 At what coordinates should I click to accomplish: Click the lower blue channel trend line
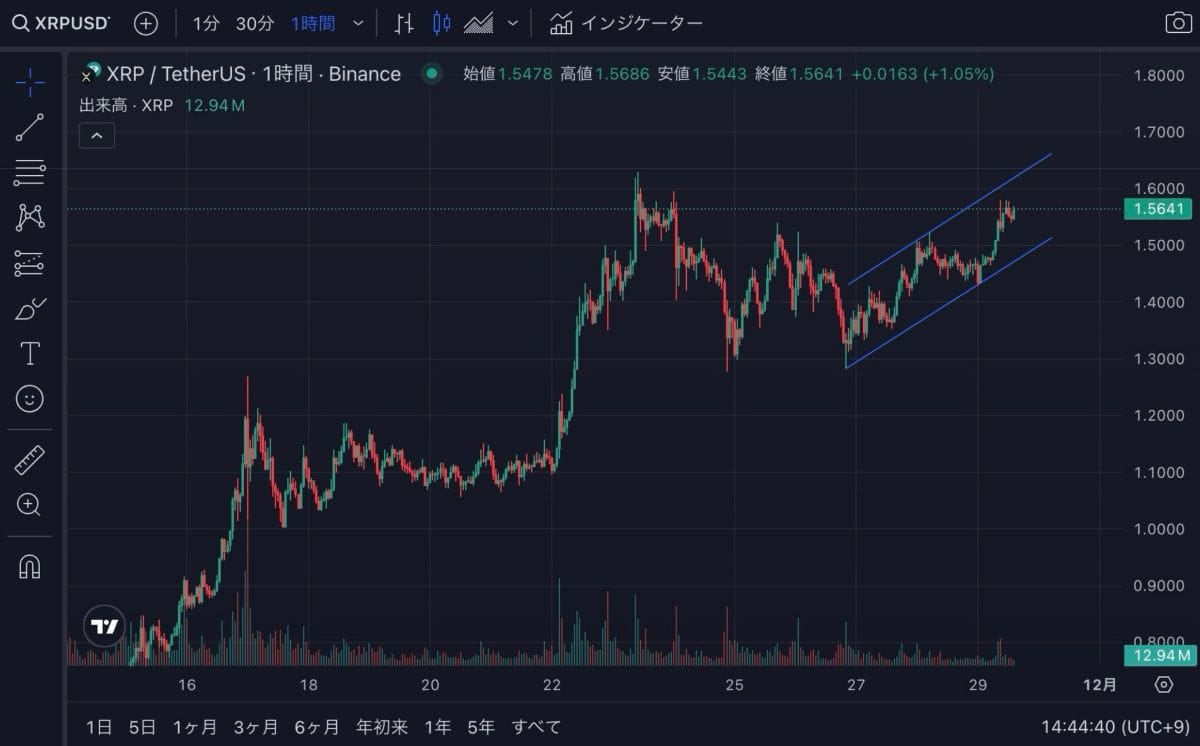[950, 303]
